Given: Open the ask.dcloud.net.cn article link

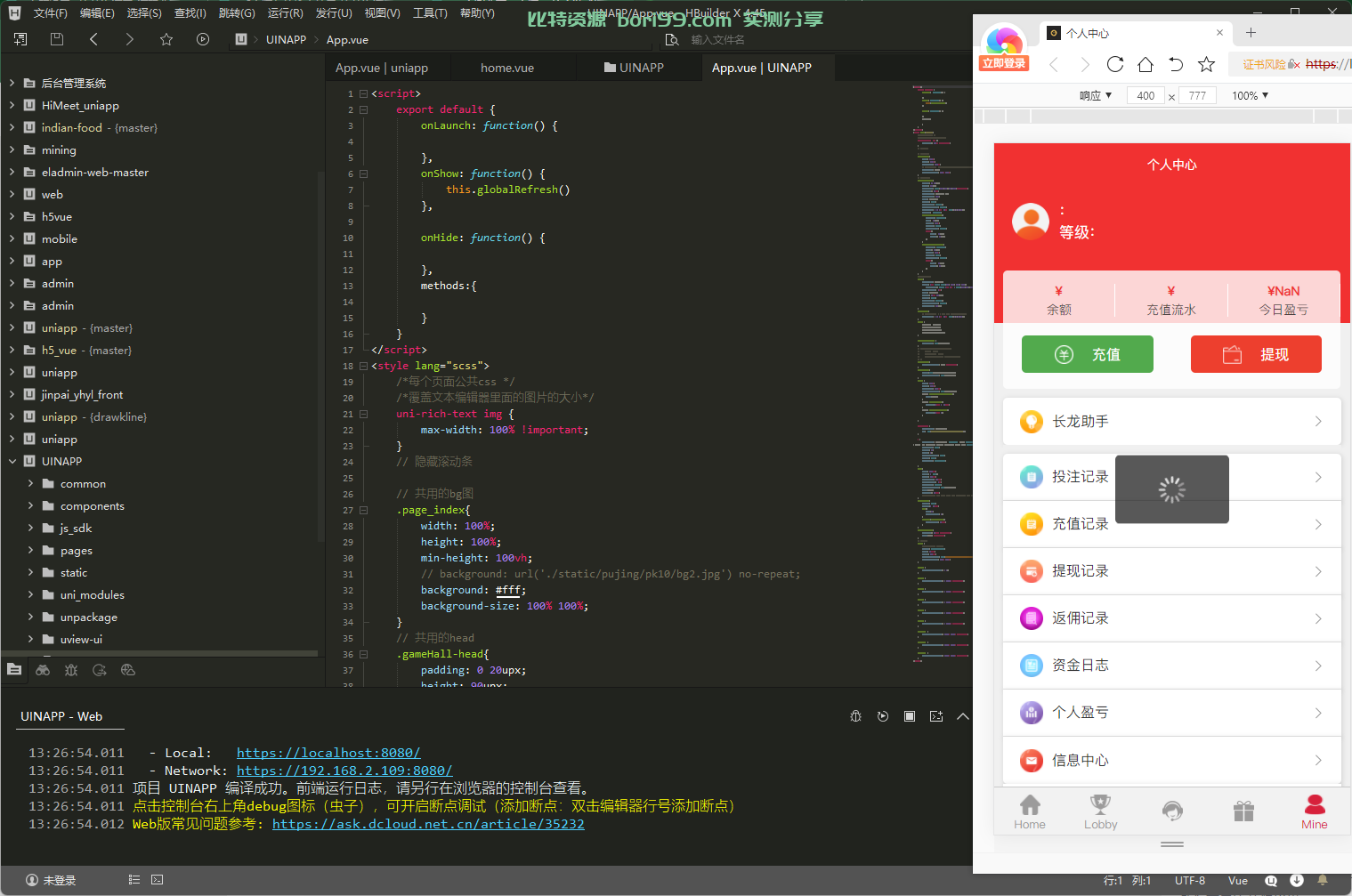Looking at the screenshot, I should click(428, 824).
